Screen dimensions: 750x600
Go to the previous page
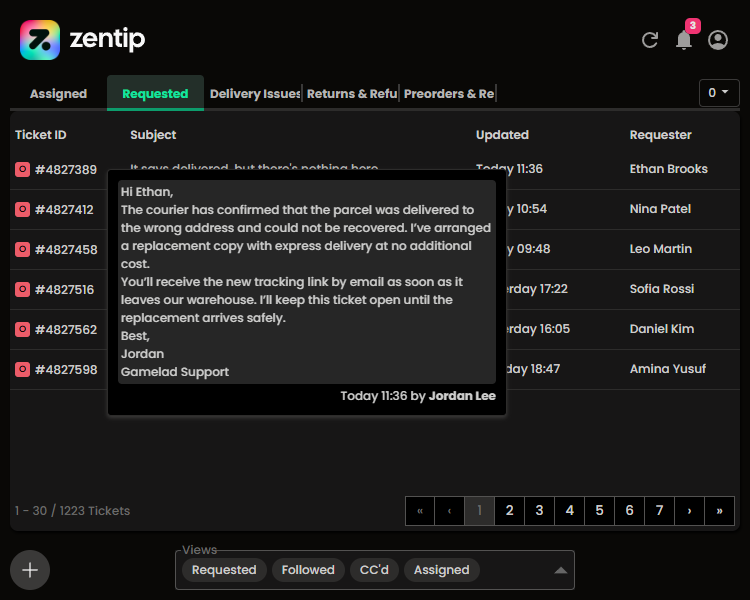click(x=450, y=511)
